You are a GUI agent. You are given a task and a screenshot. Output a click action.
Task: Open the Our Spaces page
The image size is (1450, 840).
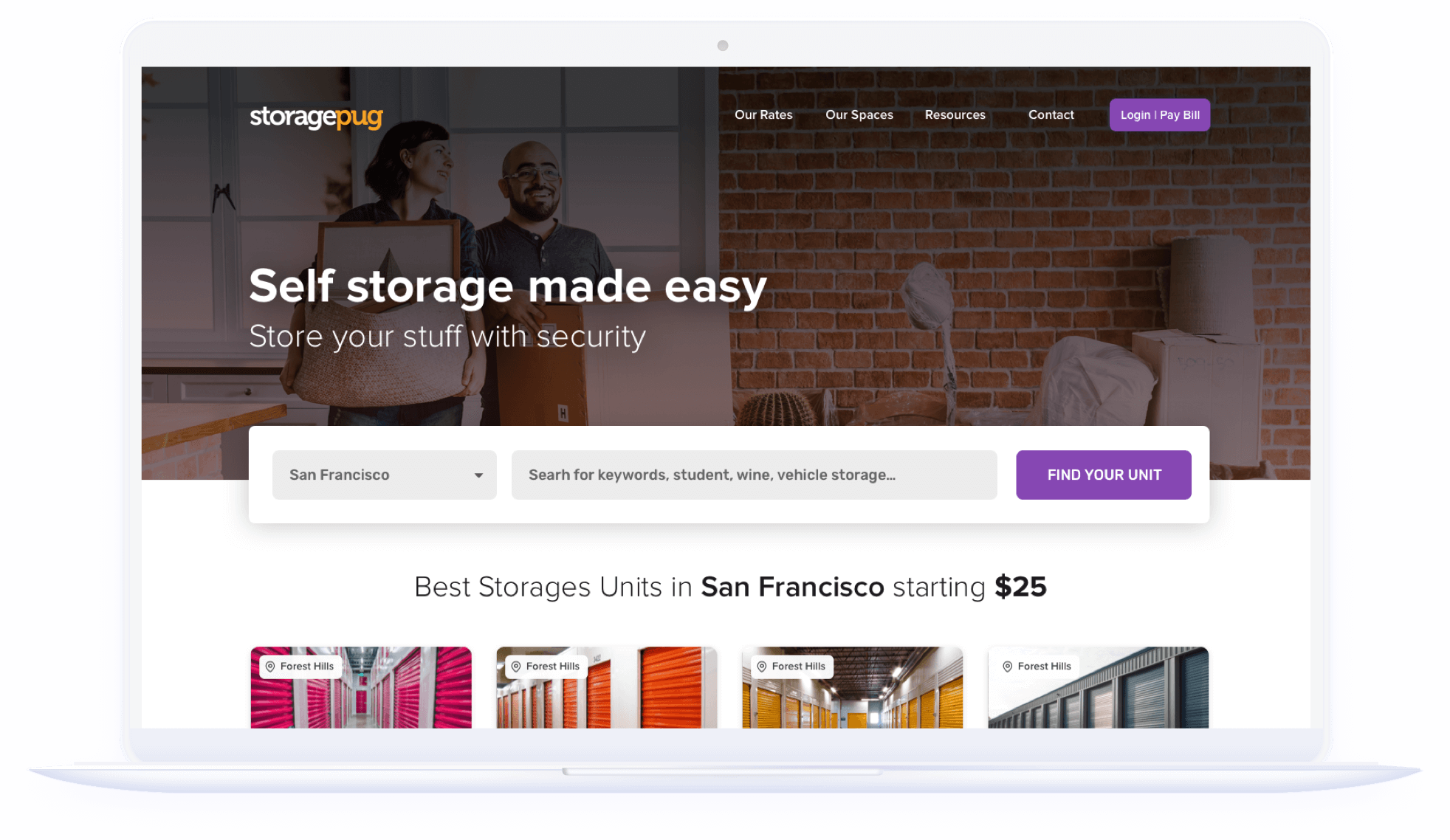click(859, 115)
